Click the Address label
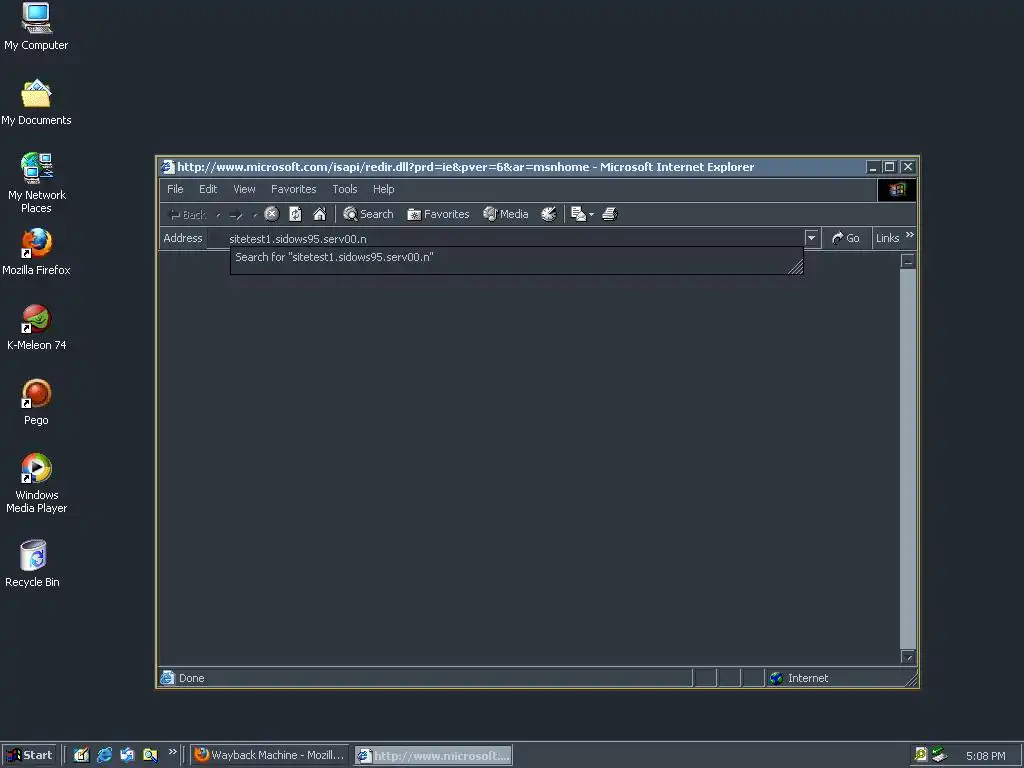The width and height of the screenshot is (1024, 768). click(183, 238)
